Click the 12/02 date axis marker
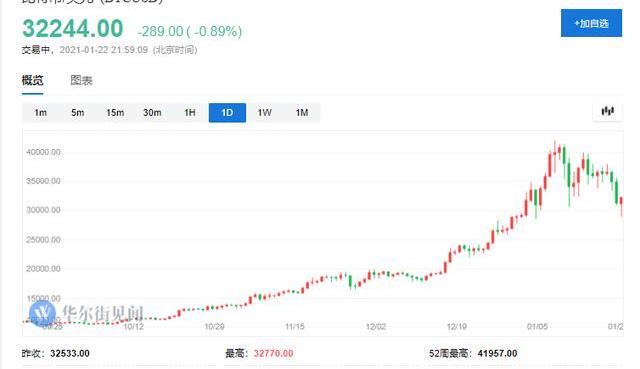Viewport: 640px width, 369px height. click(x=376, y=327)
